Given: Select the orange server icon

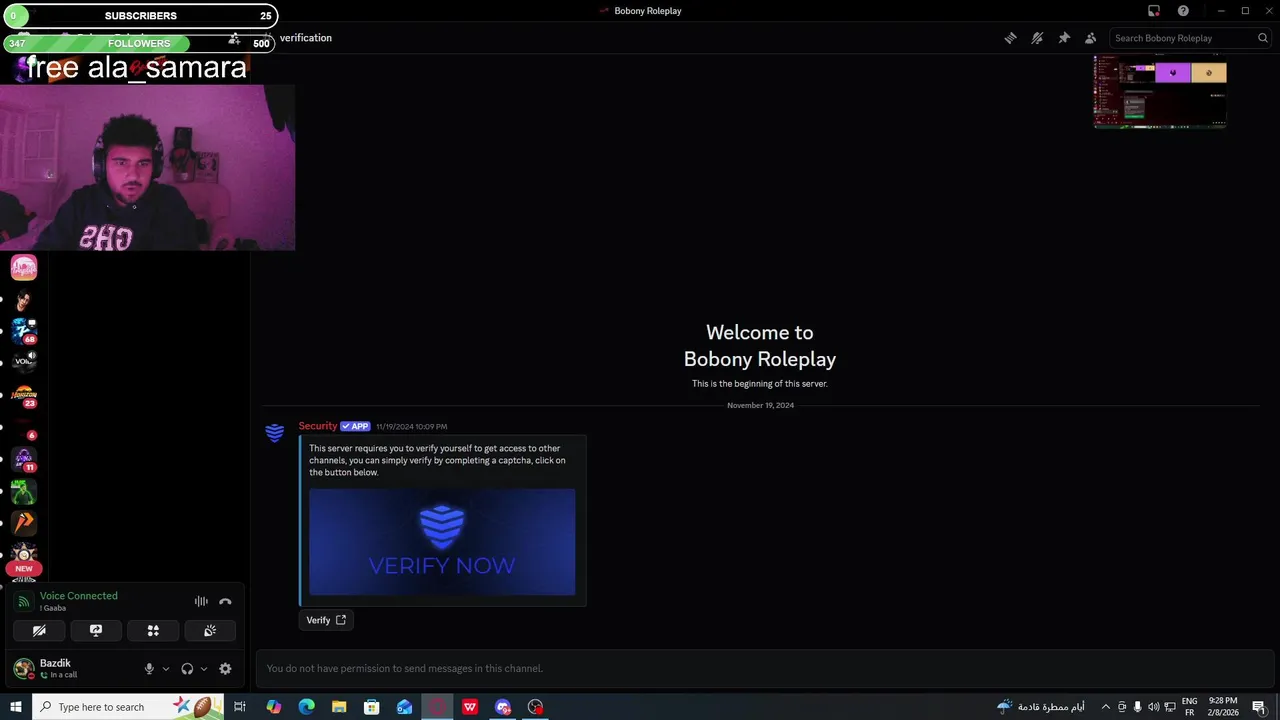Looking at the screenshot, I should [24, 522].
